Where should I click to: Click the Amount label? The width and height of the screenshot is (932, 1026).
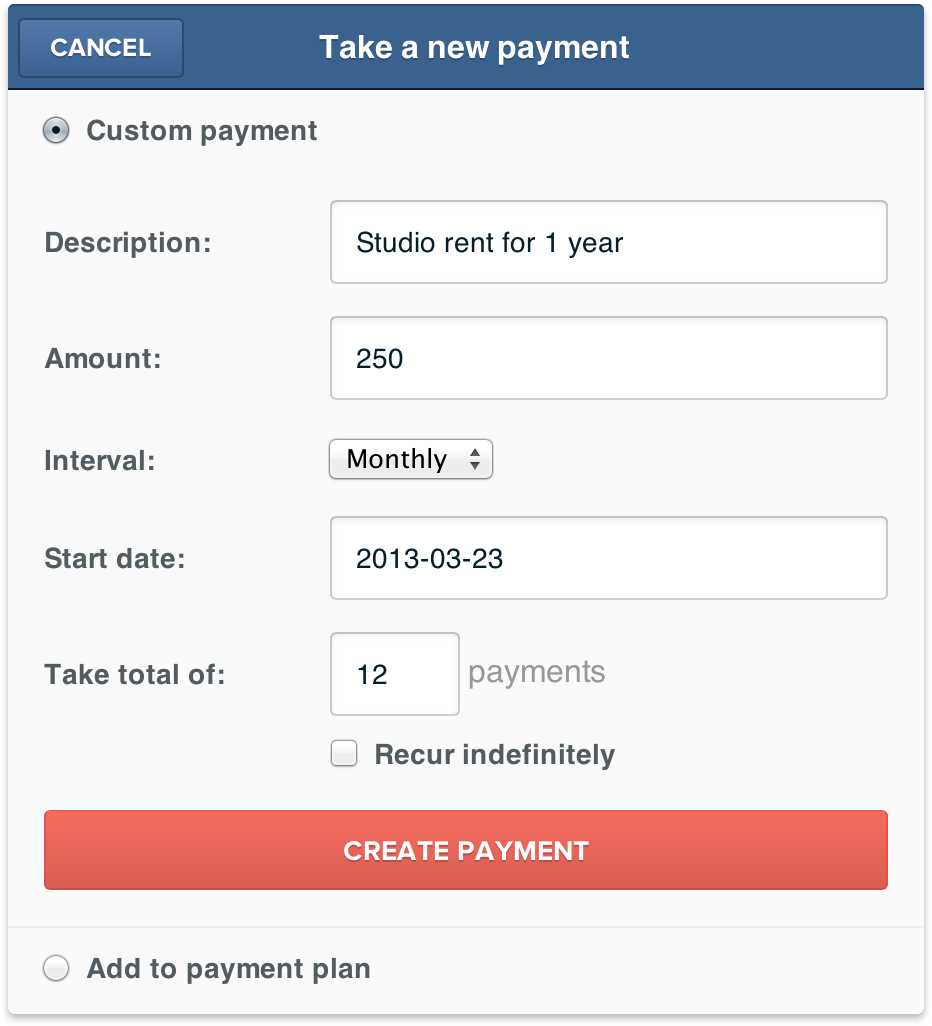101,358
